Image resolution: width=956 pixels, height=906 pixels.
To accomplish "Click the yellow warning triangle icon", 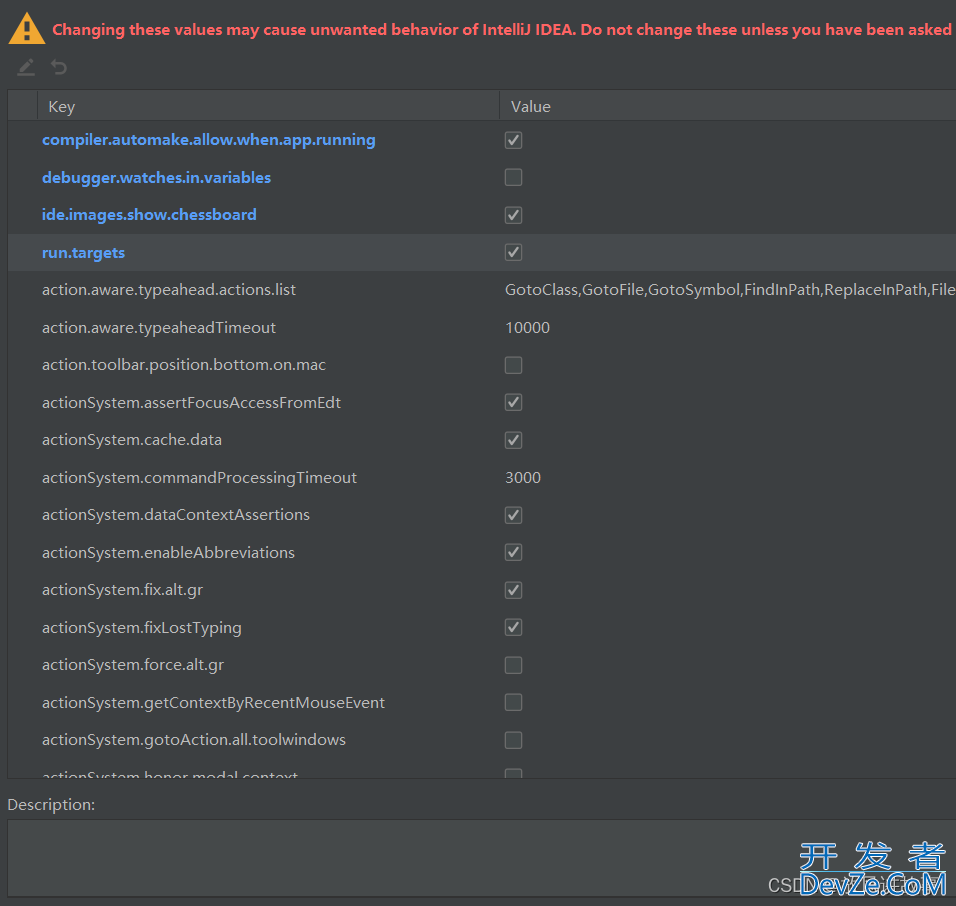I will pyautogui.click(x=26, y=29).
